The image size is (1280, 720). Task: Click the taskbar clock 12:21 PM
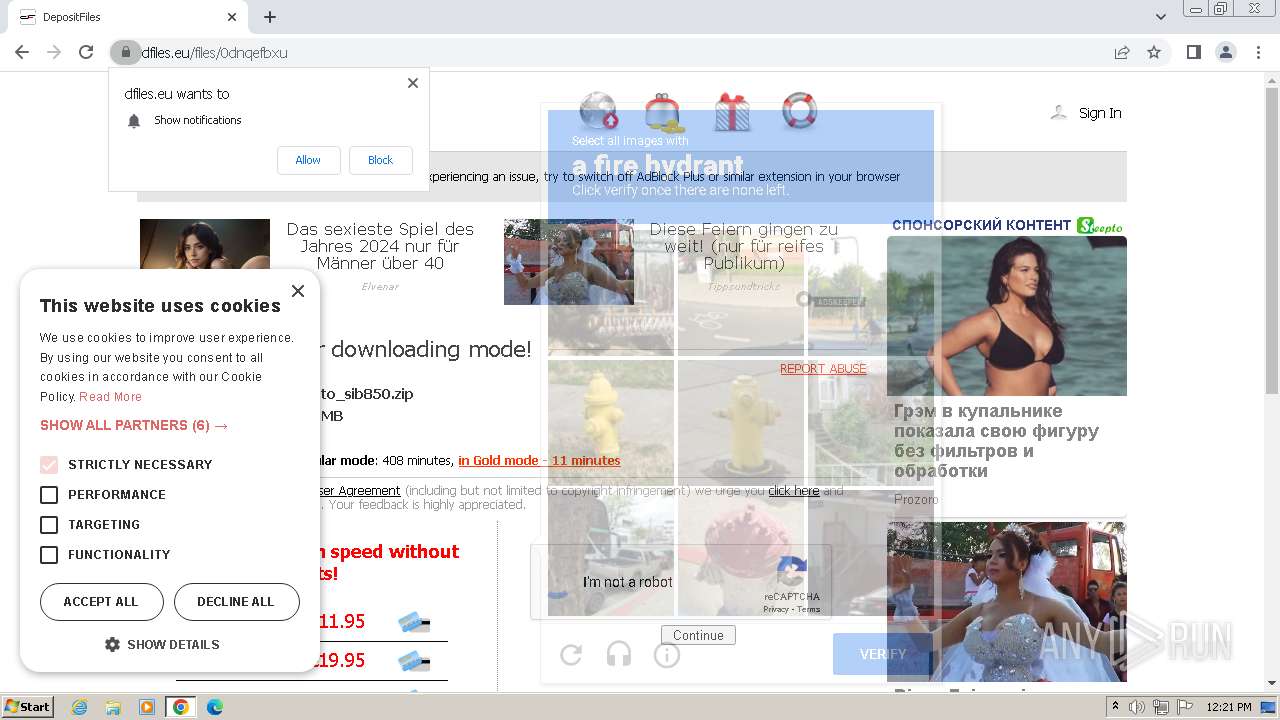(x=1229, y=707)
